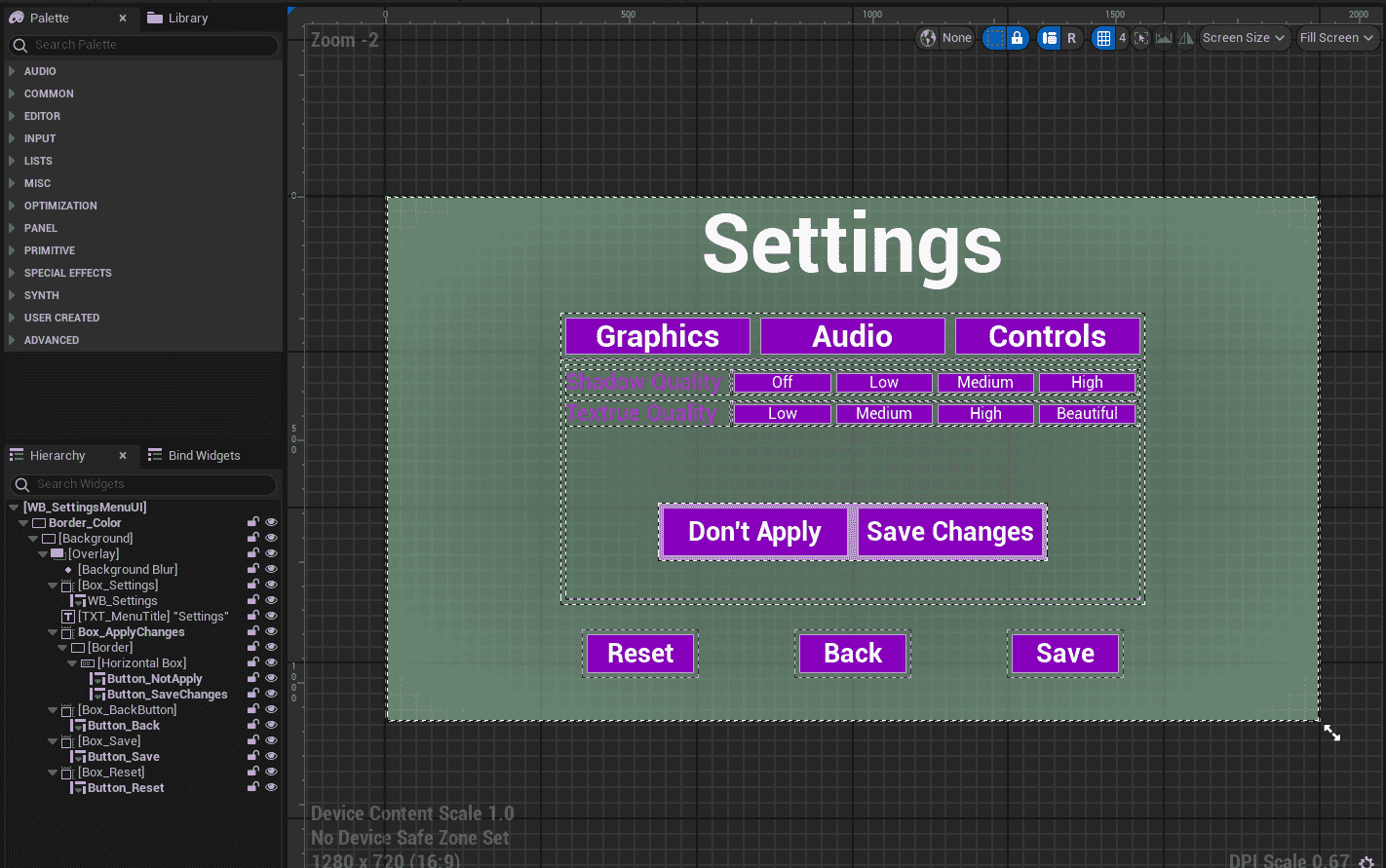Open the localization preview globe icon
1386x868 pixels.
click(928, 38)
